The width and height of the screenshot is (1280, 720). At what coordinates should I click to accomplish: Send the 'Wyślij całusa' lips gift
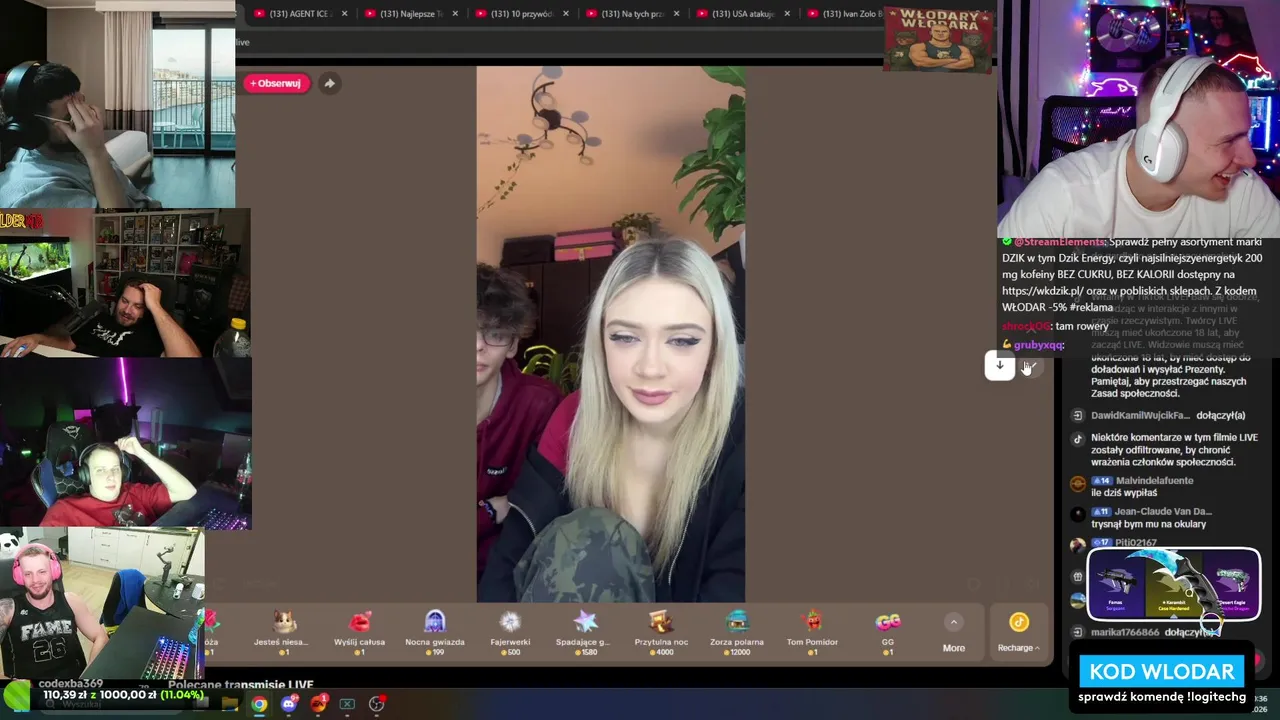[x=360, y=632]
